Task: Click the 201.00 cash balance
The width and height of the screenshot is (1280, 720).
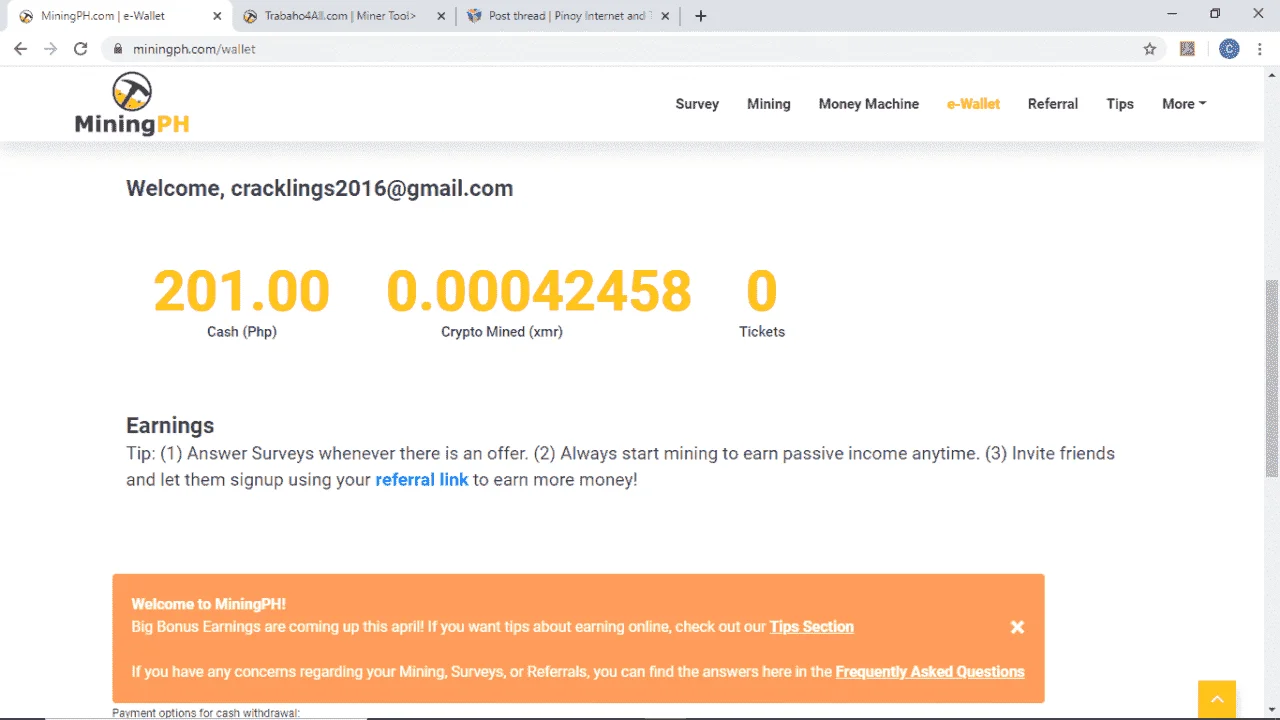Action: coord(241,291)
